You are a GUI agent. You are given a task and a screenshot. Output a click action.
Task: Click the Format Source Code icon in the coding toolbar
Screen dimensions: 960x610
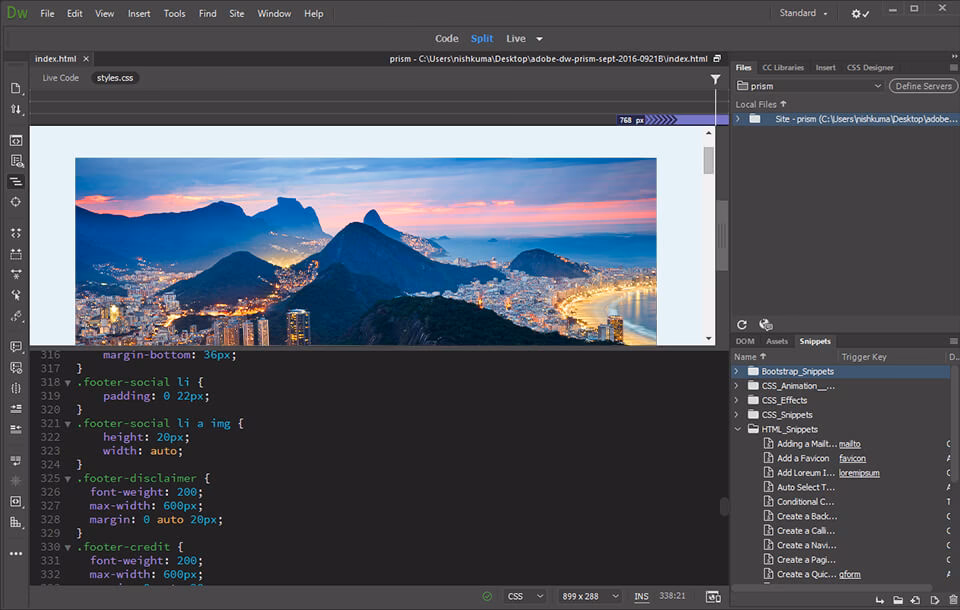[x=15, y=182]
